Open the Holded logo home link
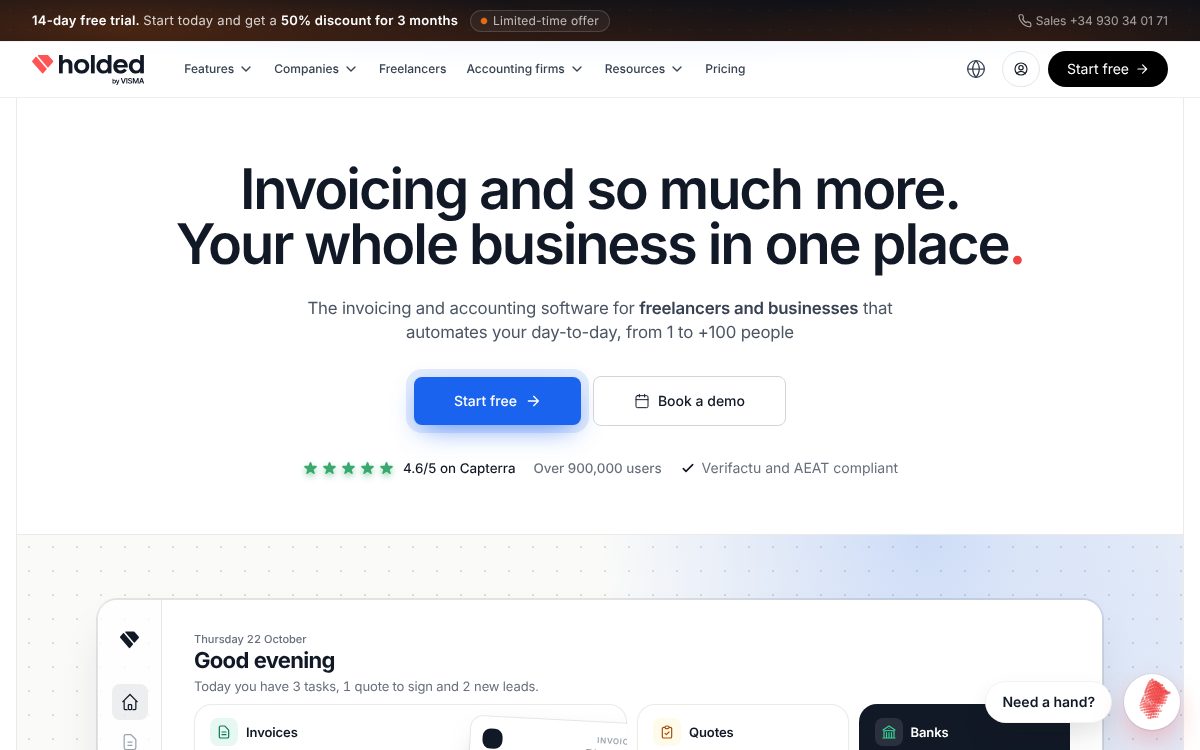Image resolution: width=1200 pixels, height=750 pixels. [88, 68]
